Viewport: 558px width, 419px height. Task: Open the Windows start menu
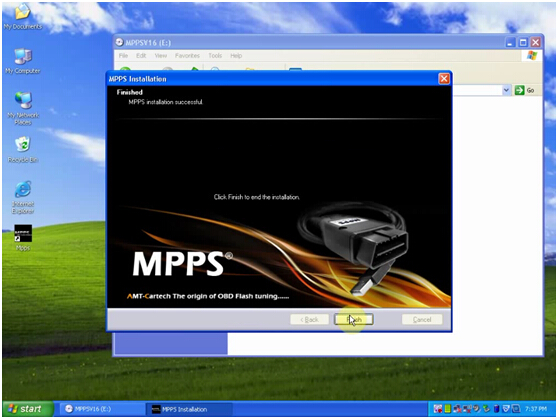click(x=28, y=409)
